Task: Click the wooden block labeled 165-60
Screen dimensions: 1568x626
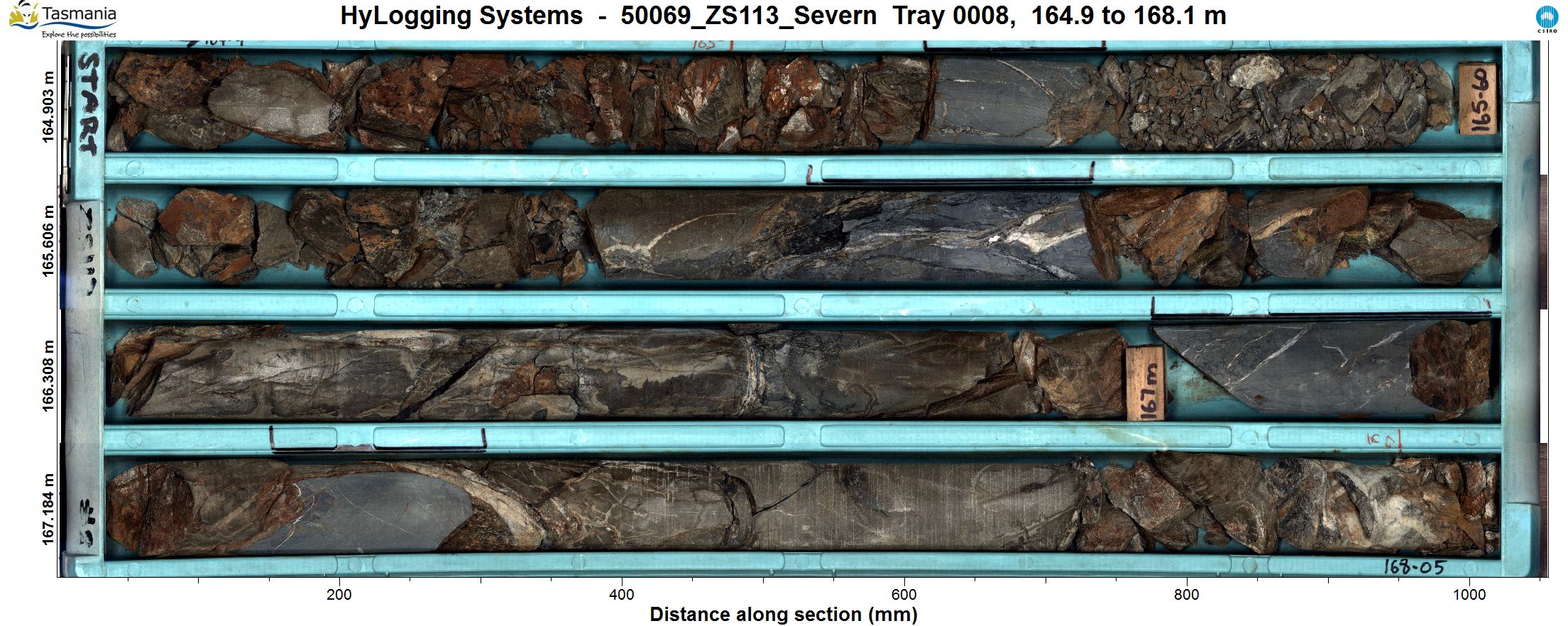Action: [x=1477, y=99]
